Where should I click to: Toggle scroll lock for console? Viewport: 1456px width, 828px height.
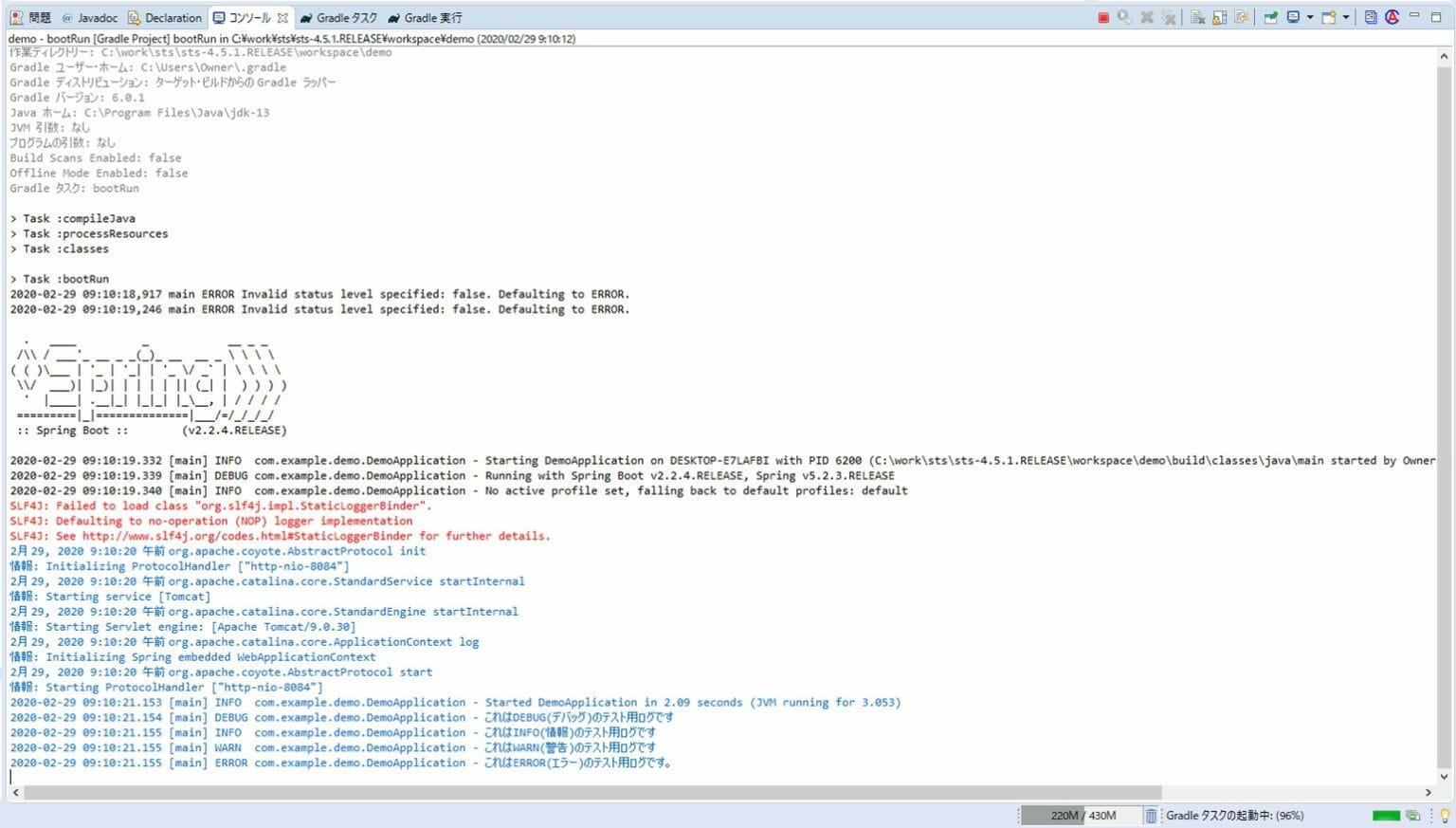(1219, 18)
